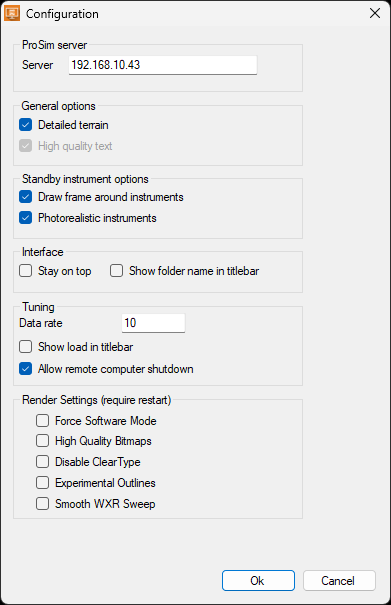Click the Data rate input field
This screenshot has width=391, height=605.
(153, 323)
